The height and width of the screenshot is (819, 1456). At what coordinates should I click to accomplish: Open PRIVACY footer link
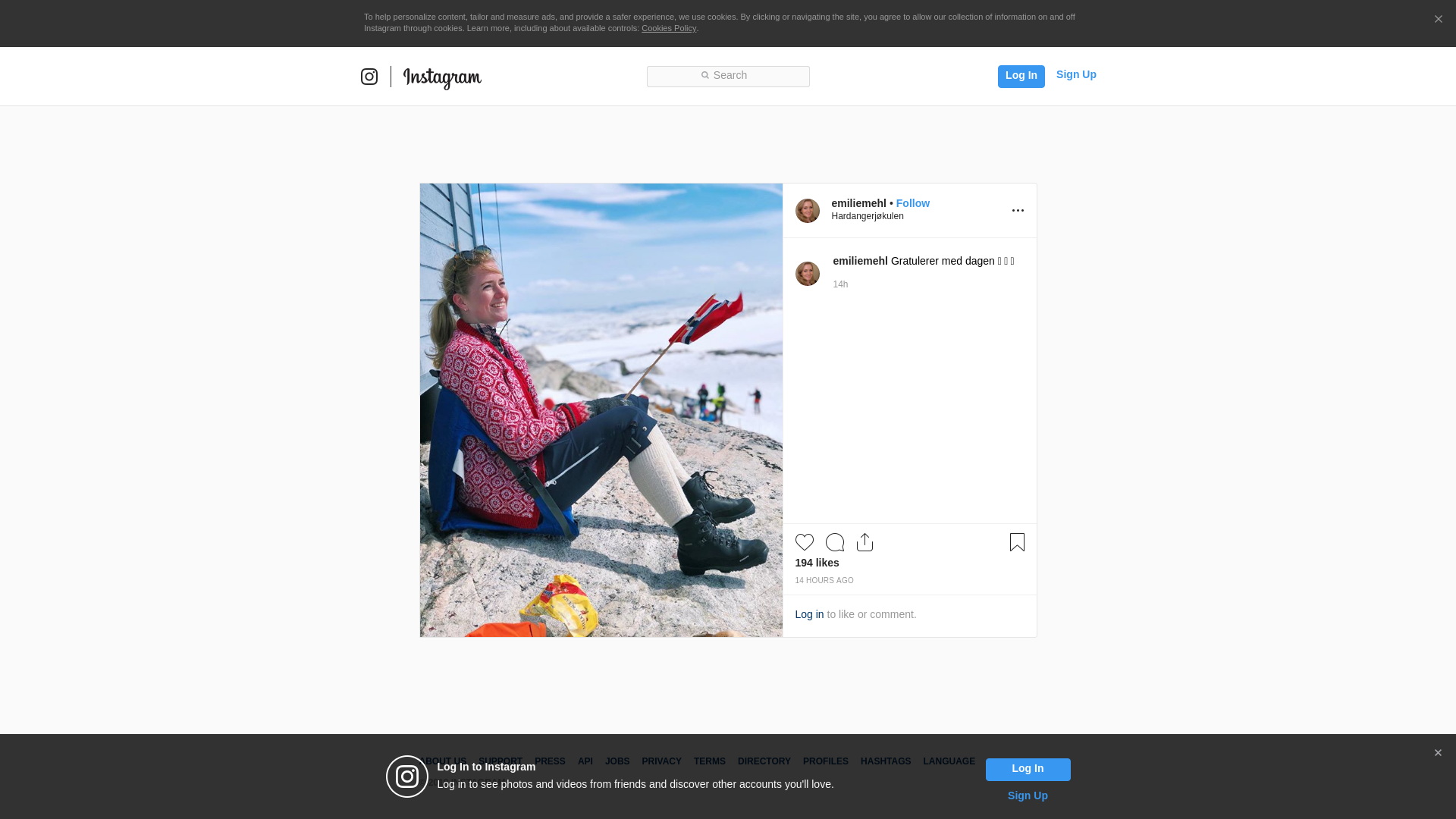[661, 761]
